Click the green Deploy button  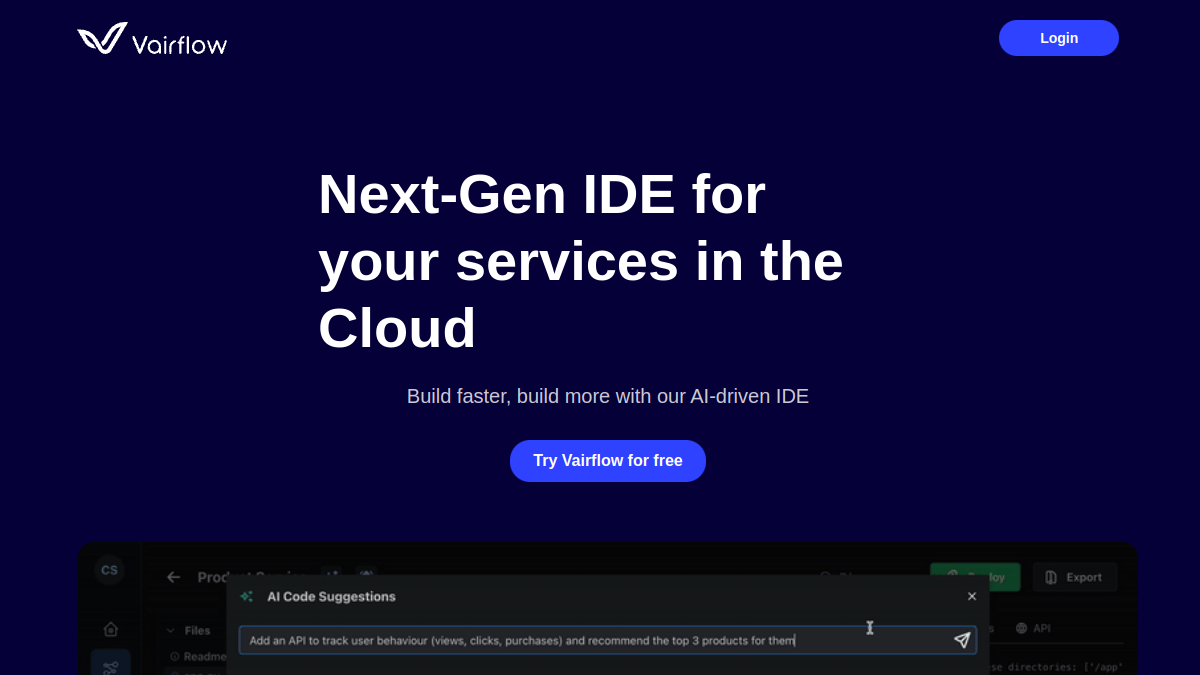click(975, 577)
